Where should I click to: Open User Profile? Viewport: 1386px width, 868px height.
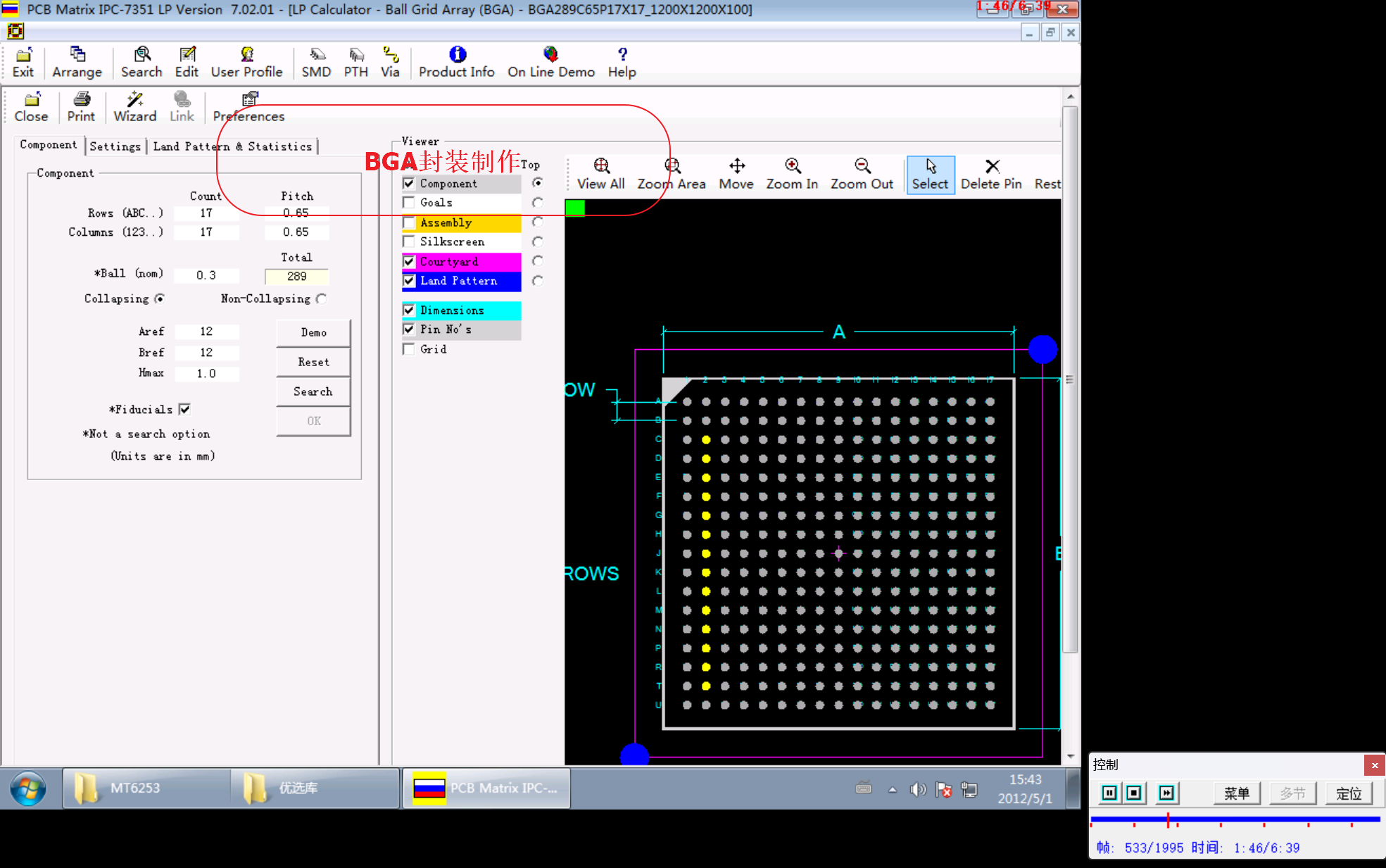[246, 62]
